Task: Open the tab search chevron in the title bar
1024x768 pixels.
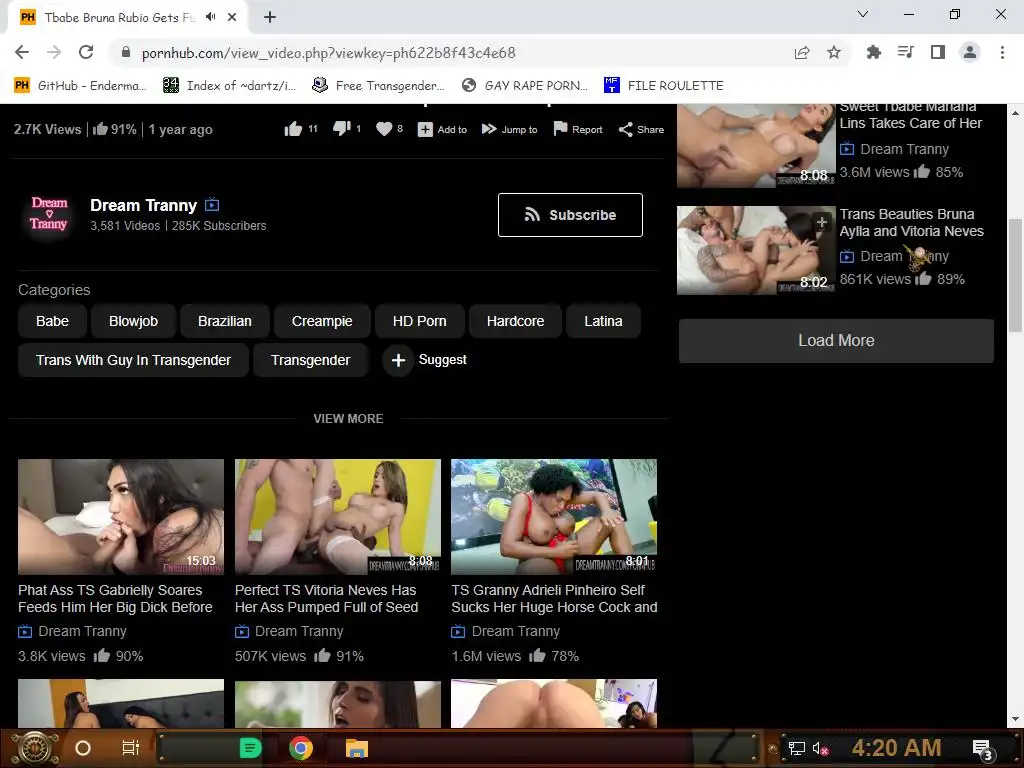Action: point(863,14)
